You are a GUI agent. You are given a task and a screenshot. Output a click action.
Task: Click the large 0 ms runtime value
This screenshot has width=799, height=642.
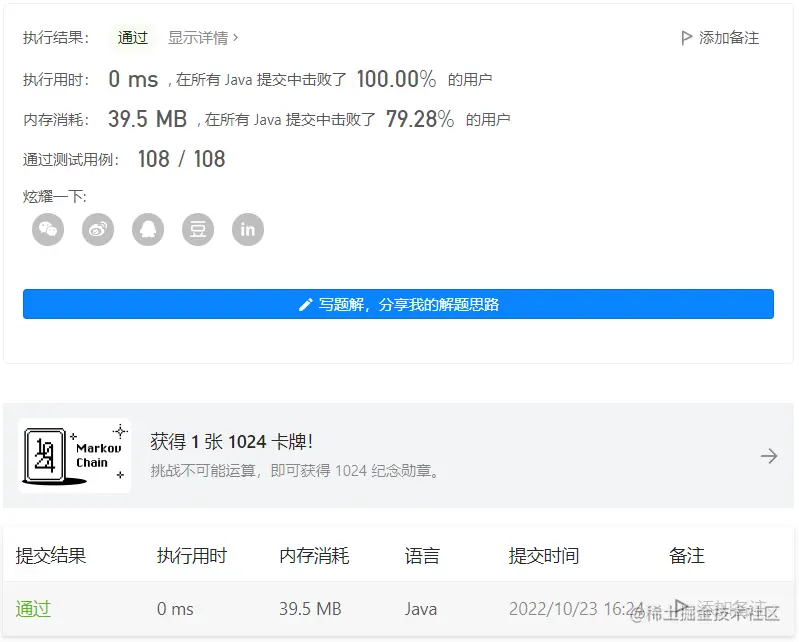[x=133, y=79]
